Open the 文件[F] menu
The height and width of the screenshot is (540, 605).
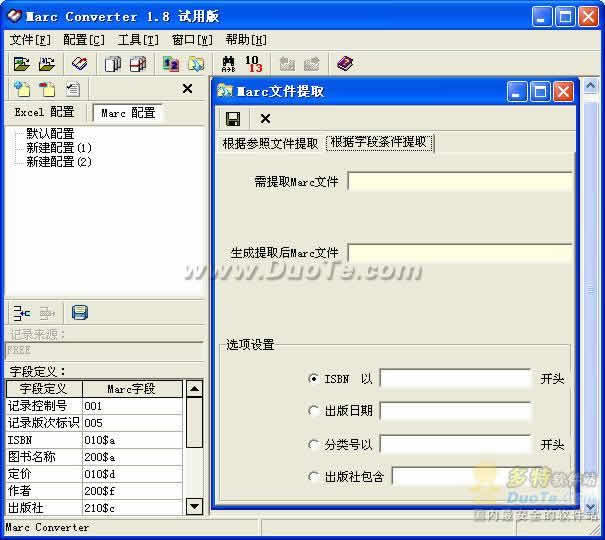pos(30,39)
